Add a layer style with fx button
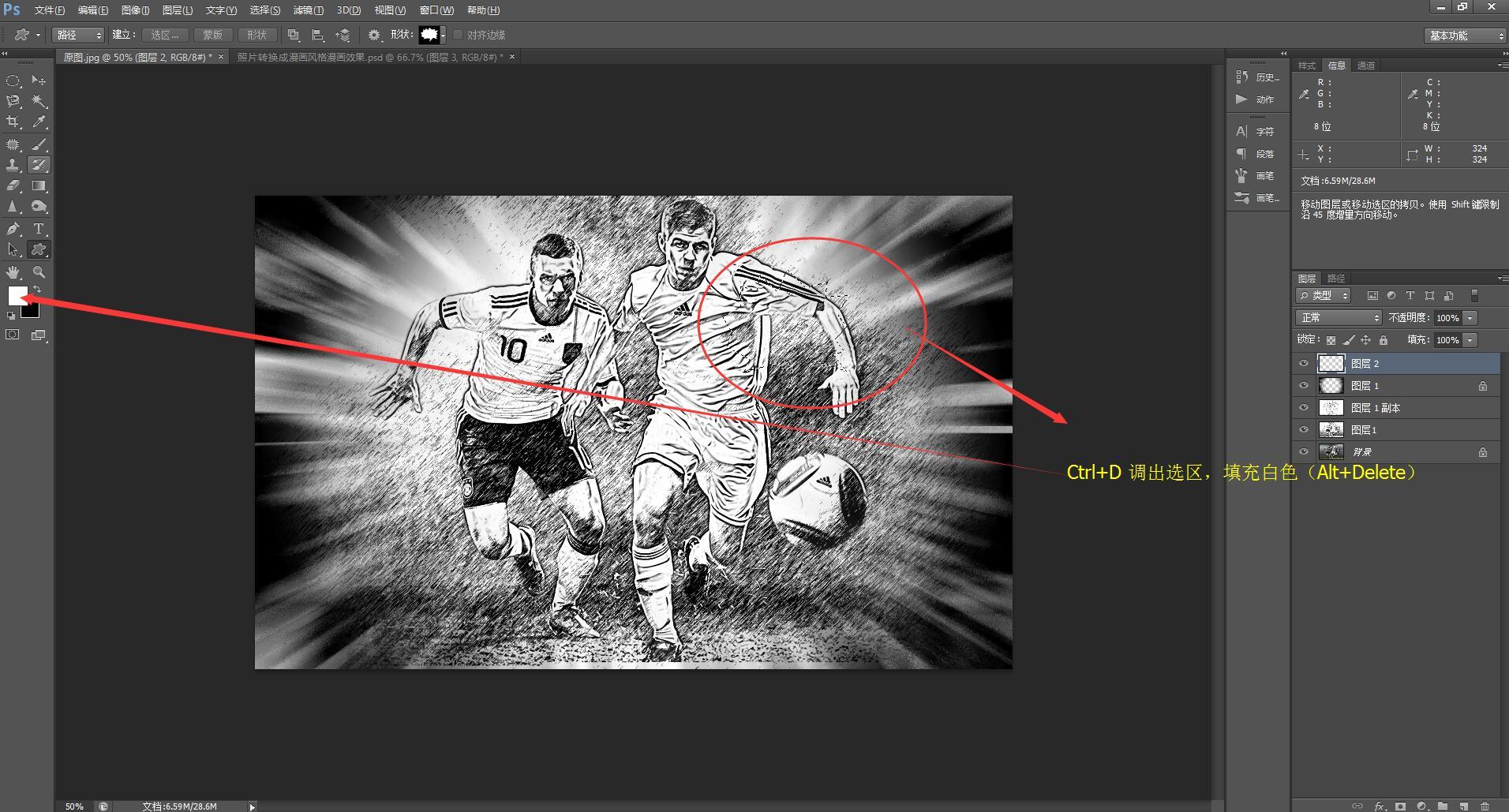The image size is (1509, 812). (x=1380, y=806)
